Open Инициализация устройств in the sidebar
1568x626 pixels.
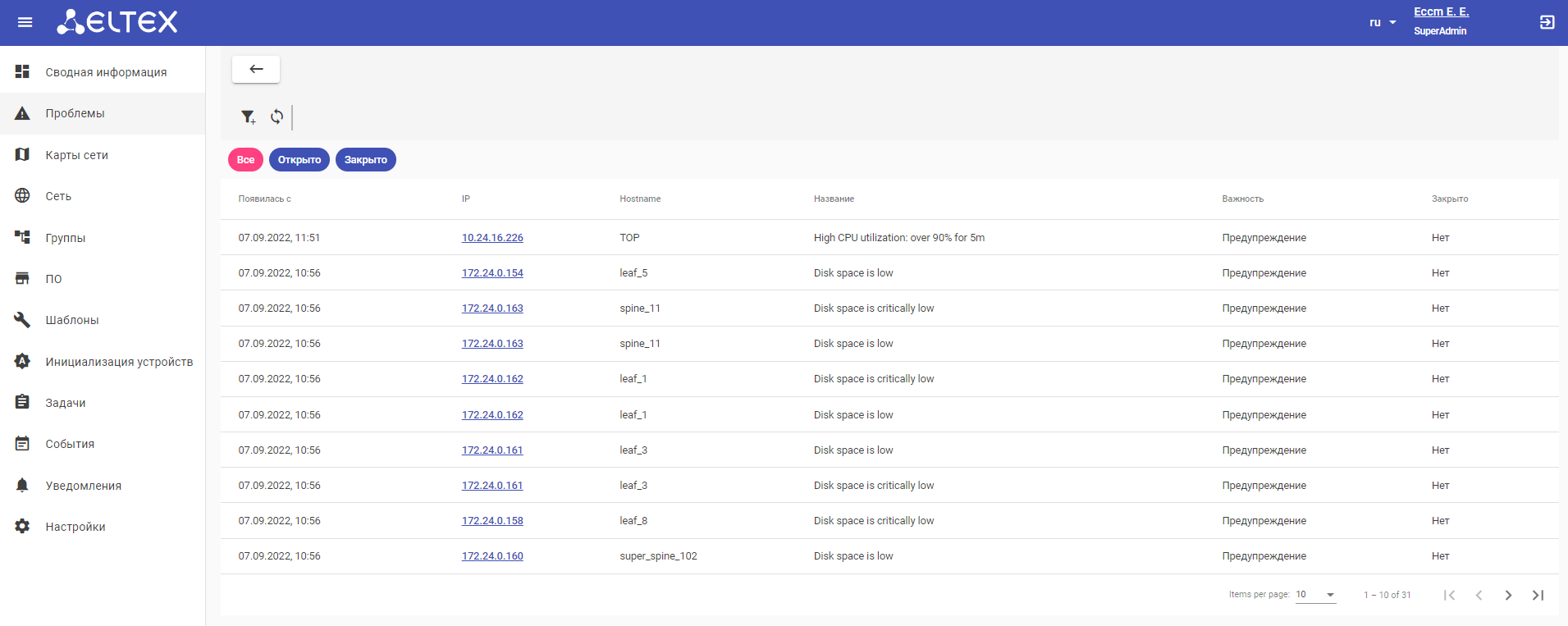pyautogui.click(x=119, y=362)
